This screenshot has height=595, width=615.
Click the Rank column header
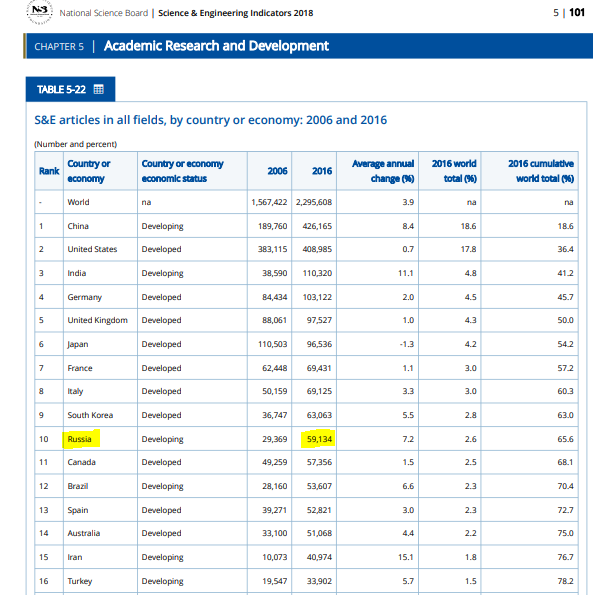pos(49,171)
